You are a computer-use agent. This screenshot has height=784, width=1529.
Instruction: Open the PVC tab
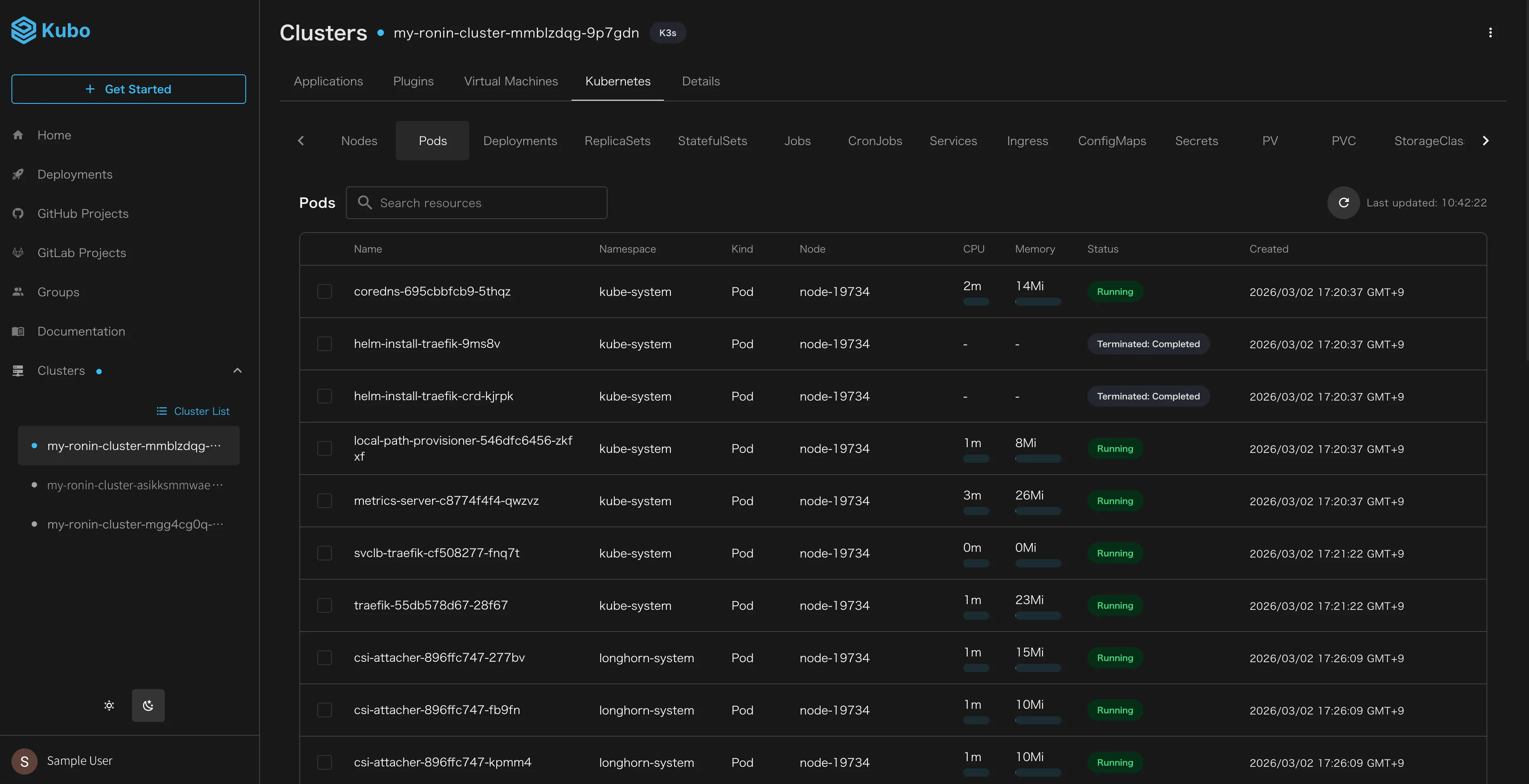[x=1344, y=141]
